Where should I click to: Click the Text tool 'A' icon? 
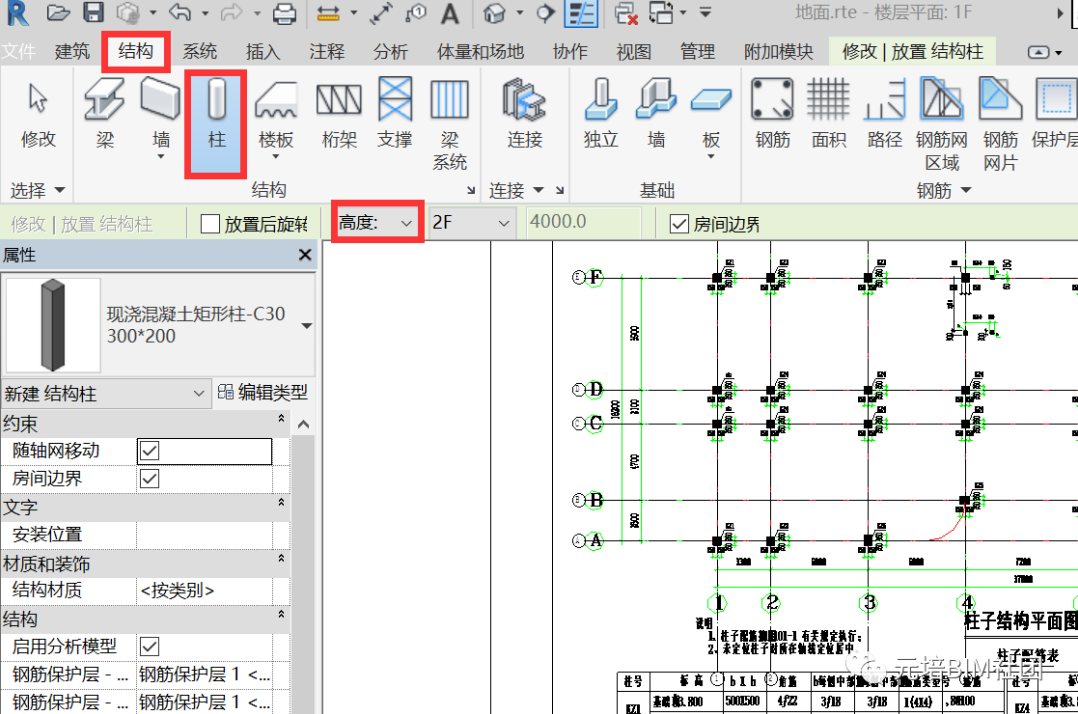pyautogui.click(x=450, y=13)
